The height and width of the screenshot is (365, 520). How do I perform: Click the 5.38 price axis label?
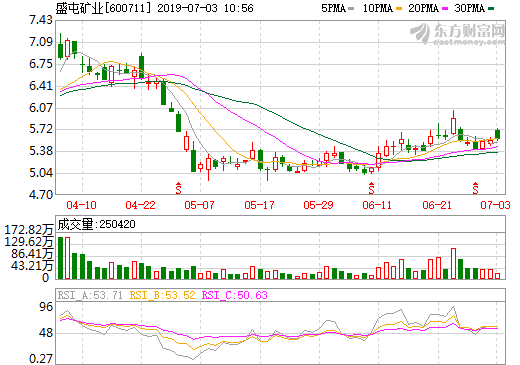tap(41, 151)
